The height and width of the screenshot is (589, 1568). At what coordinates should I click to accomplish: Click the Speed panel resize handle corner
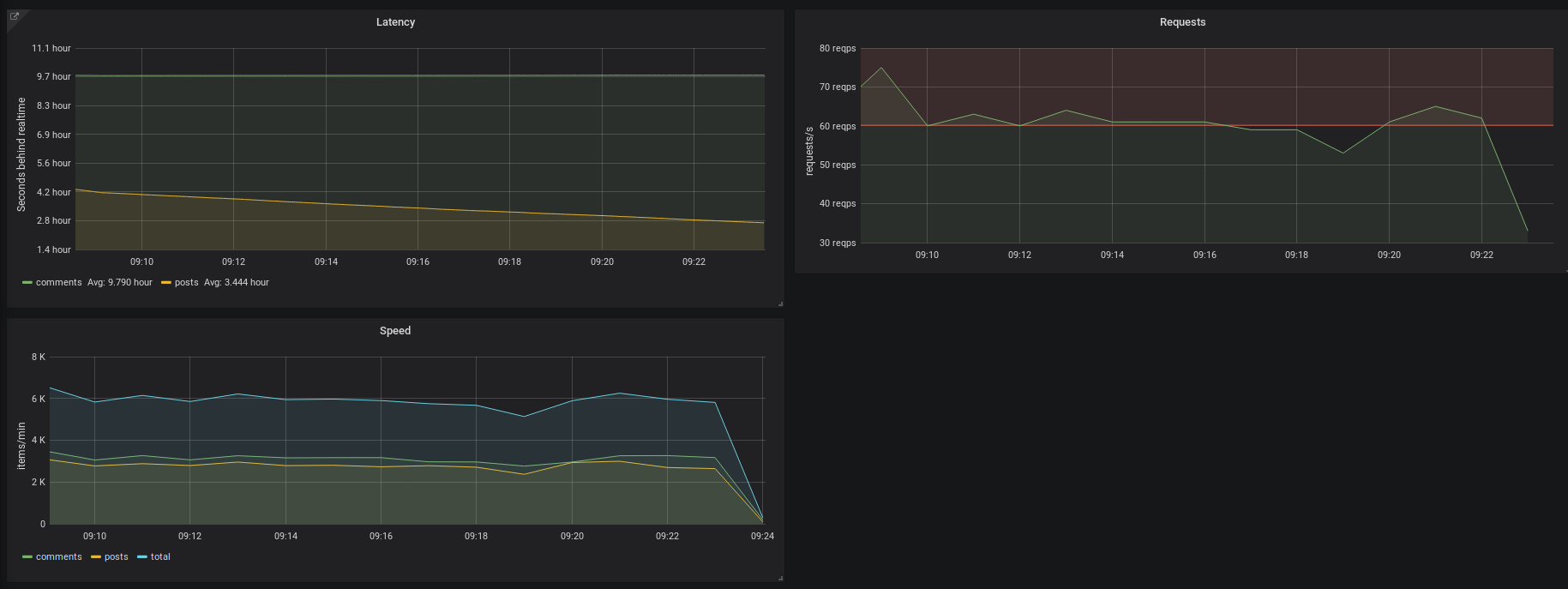click(780, 578)
